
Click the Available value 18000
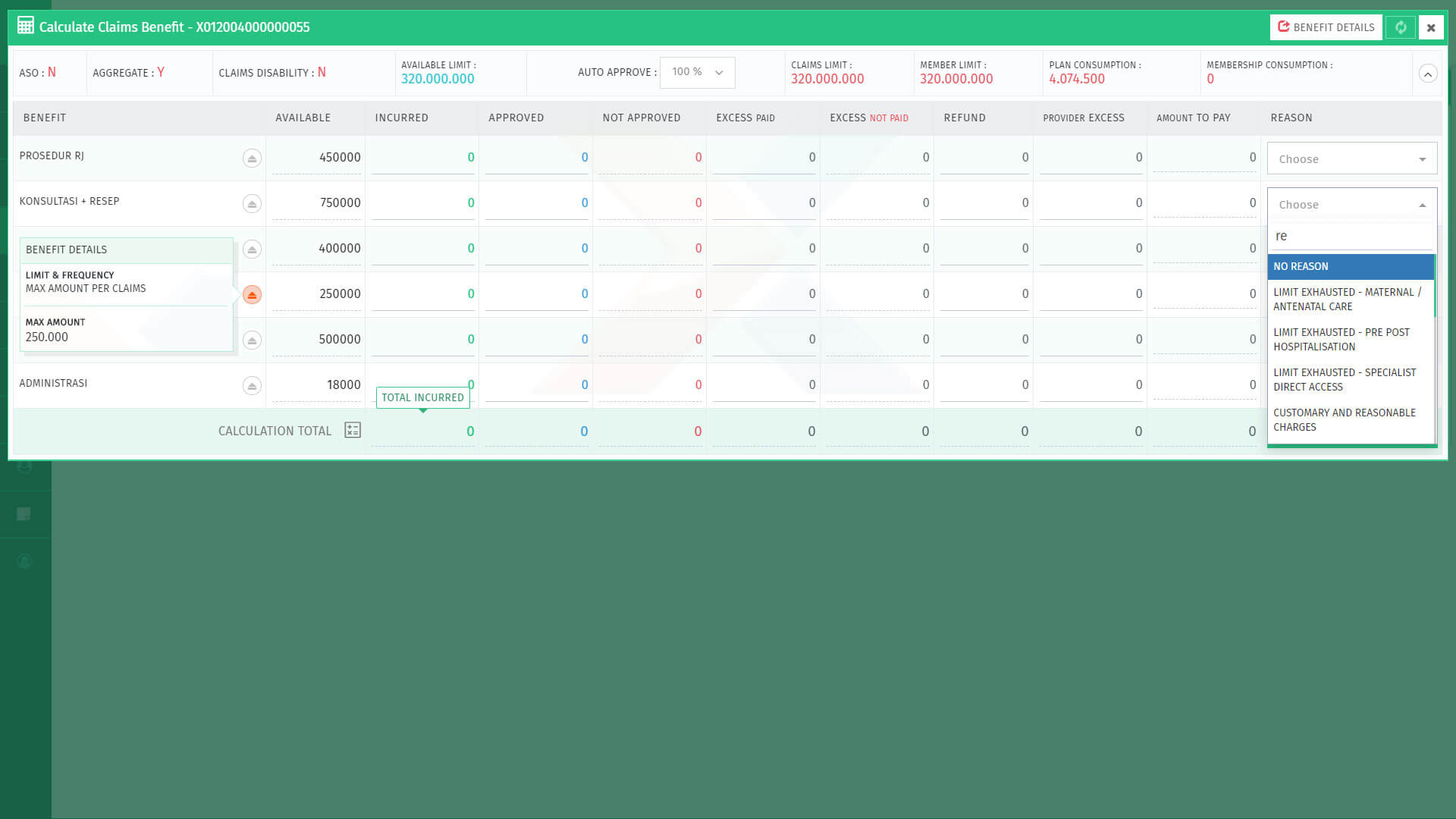click(x=344, y=385)
